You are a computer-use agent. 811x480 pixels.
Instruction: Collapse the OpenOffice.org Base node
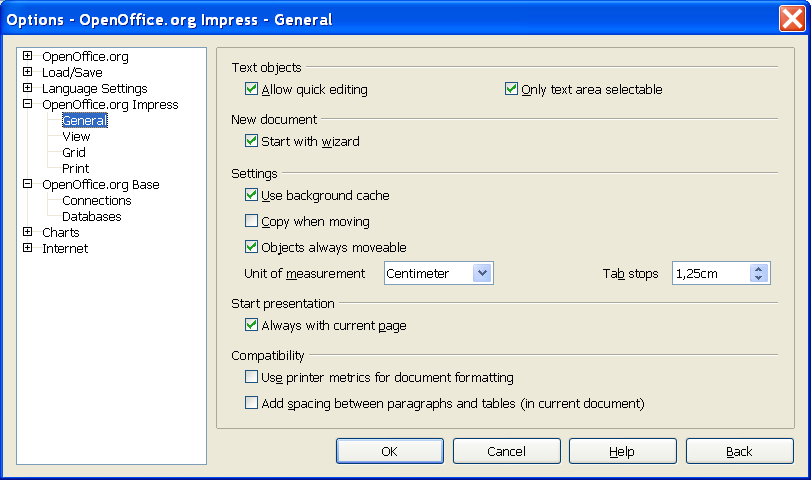tap(28, 184)
